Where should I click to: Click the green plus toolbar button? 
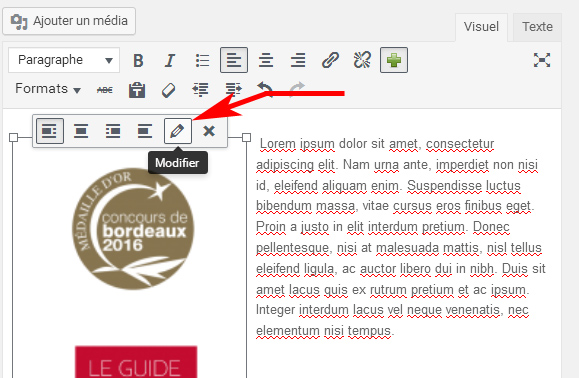click(394, 60)
